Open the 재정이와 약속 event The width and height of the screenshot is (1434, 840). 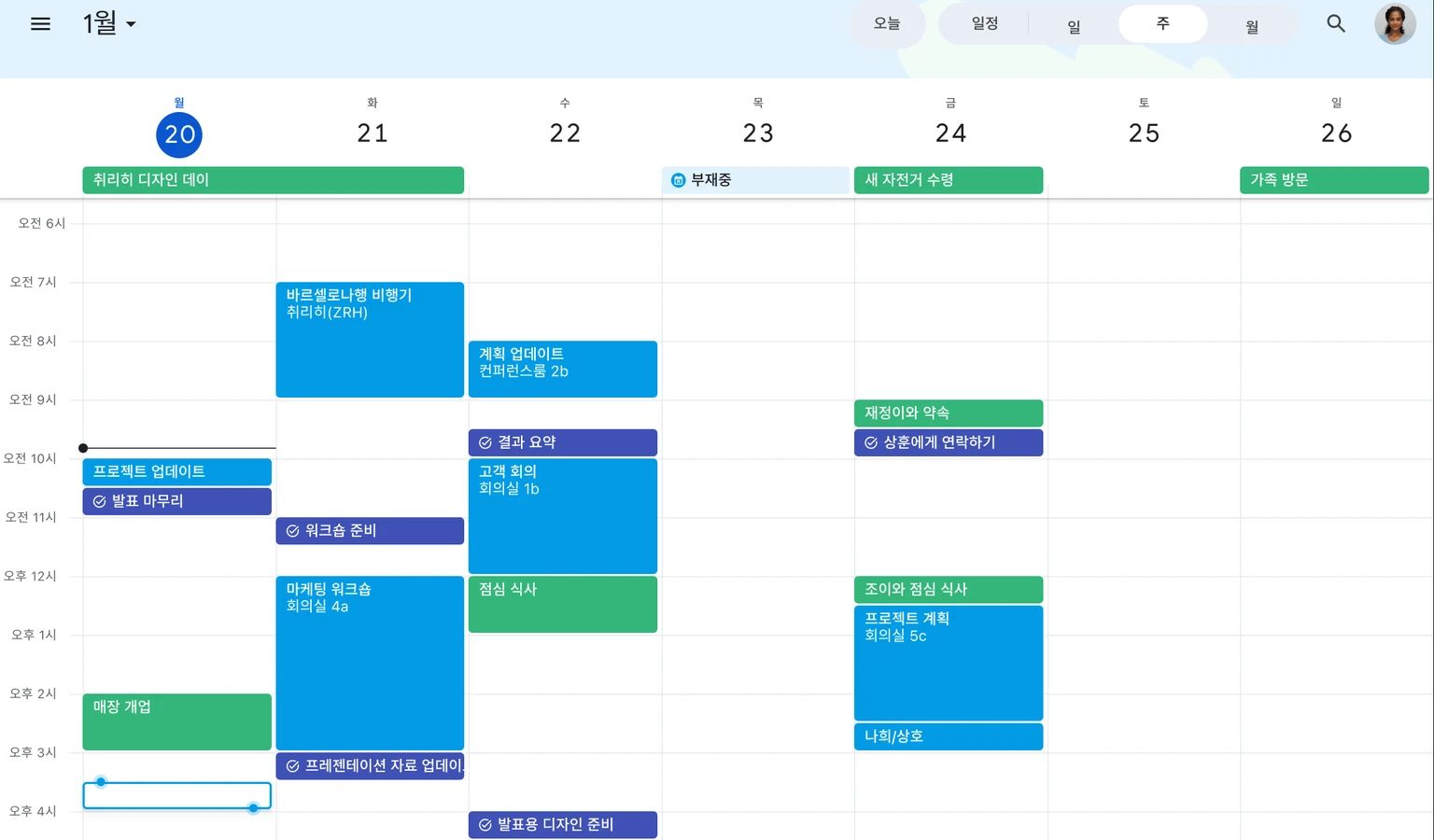click(949, 413)
